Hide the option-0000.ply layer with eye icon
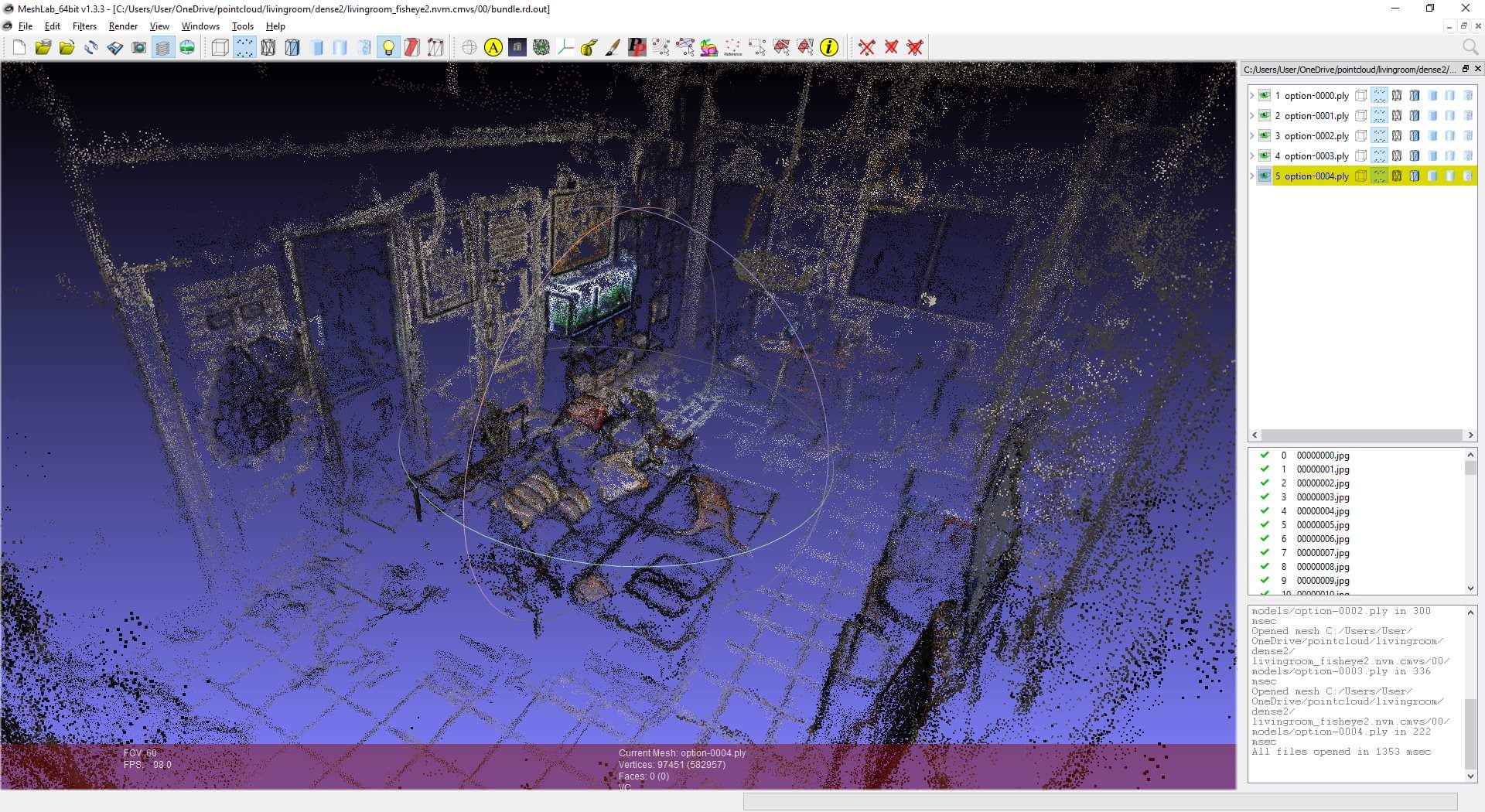Viewport: 1485px width, 812px height. [1265, 96]
